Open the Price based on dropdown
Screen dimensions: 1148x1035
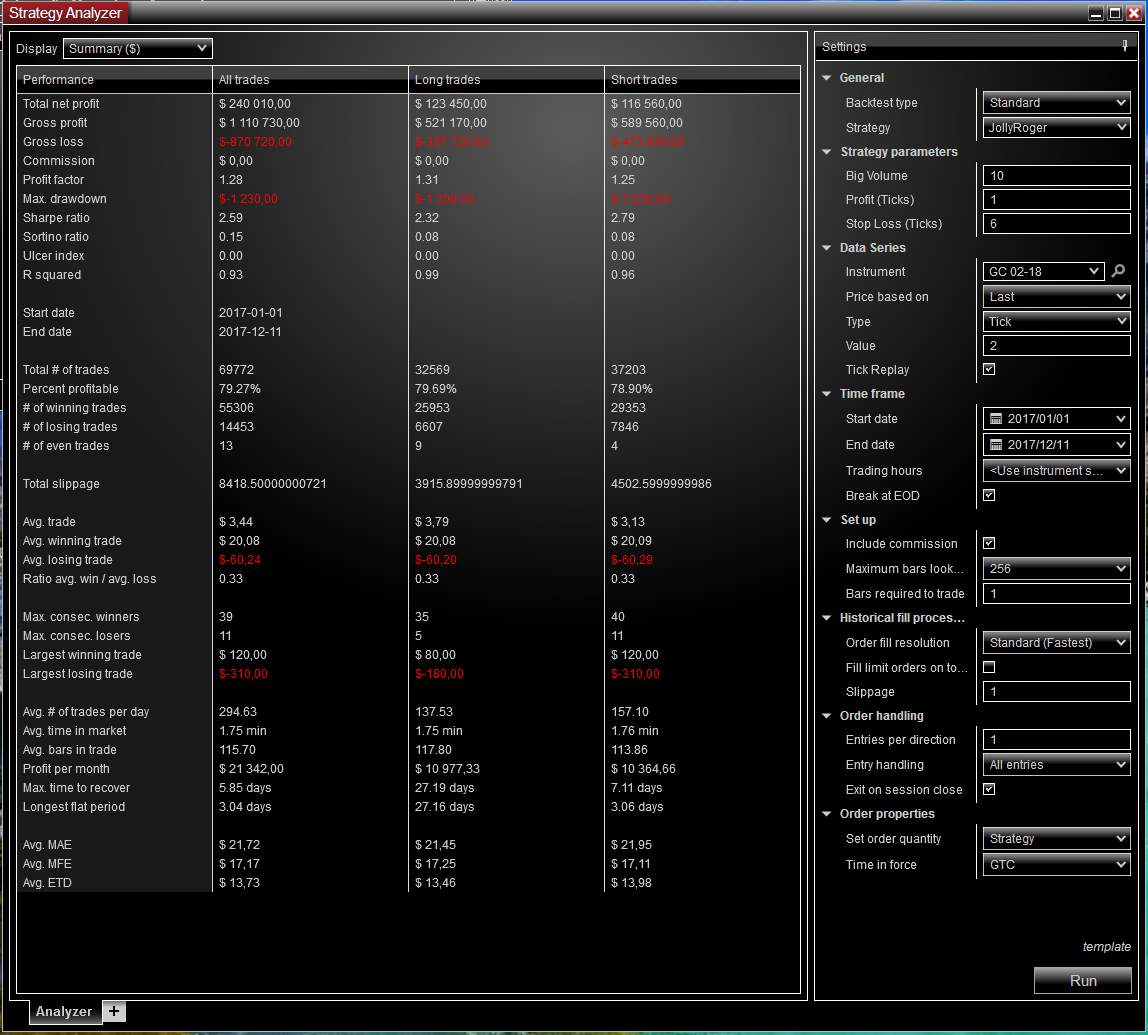click(x=1056, y=296)
